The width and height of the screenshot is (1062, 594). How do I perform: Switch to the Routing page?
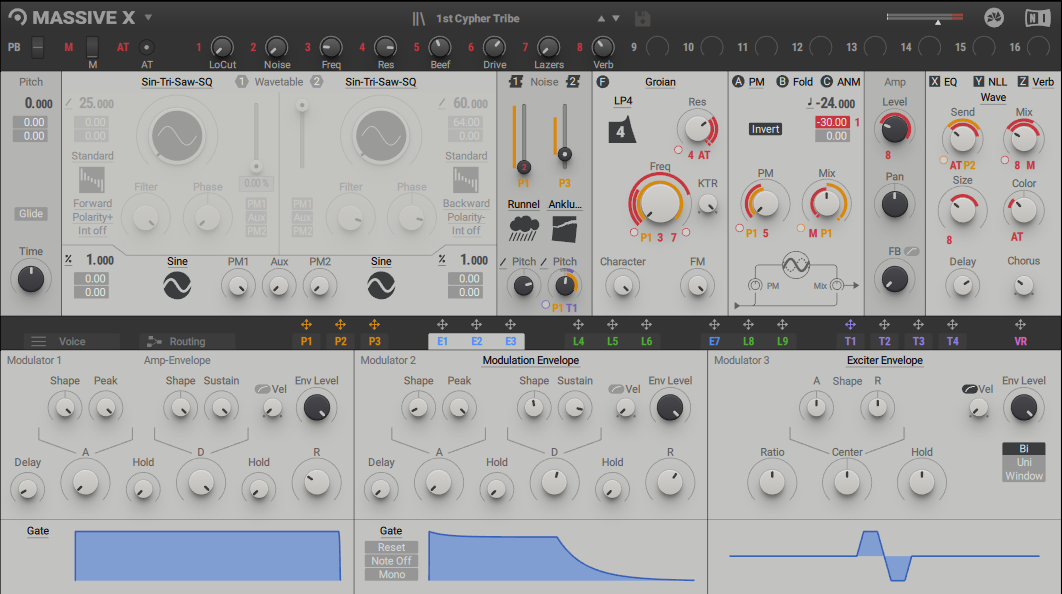(x=187, y=341)
